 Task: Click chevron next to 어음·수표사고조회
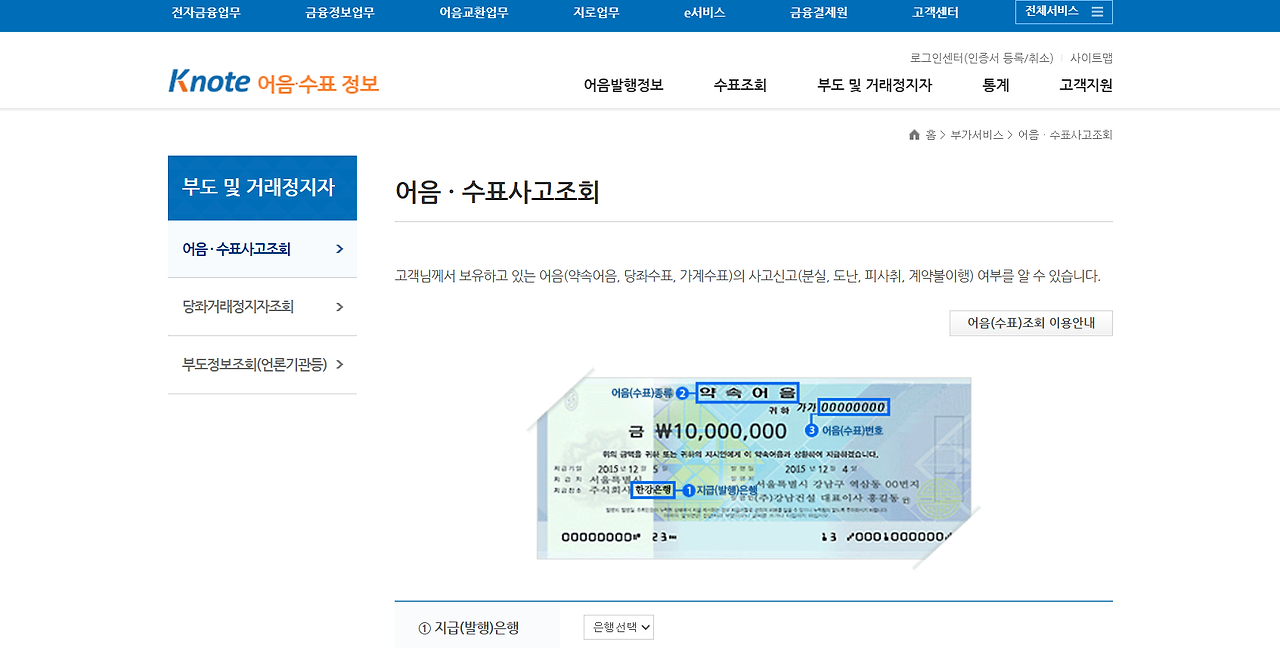340,249
